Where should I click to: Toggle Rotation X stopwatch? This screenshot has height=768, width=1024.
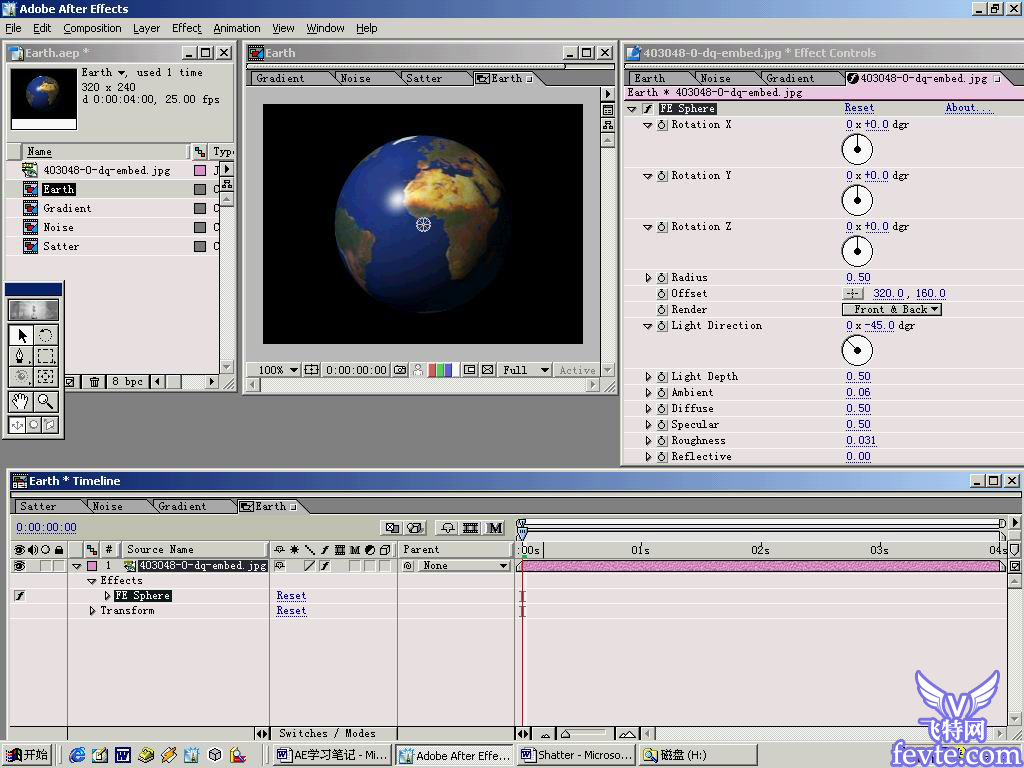click(662, 125)
